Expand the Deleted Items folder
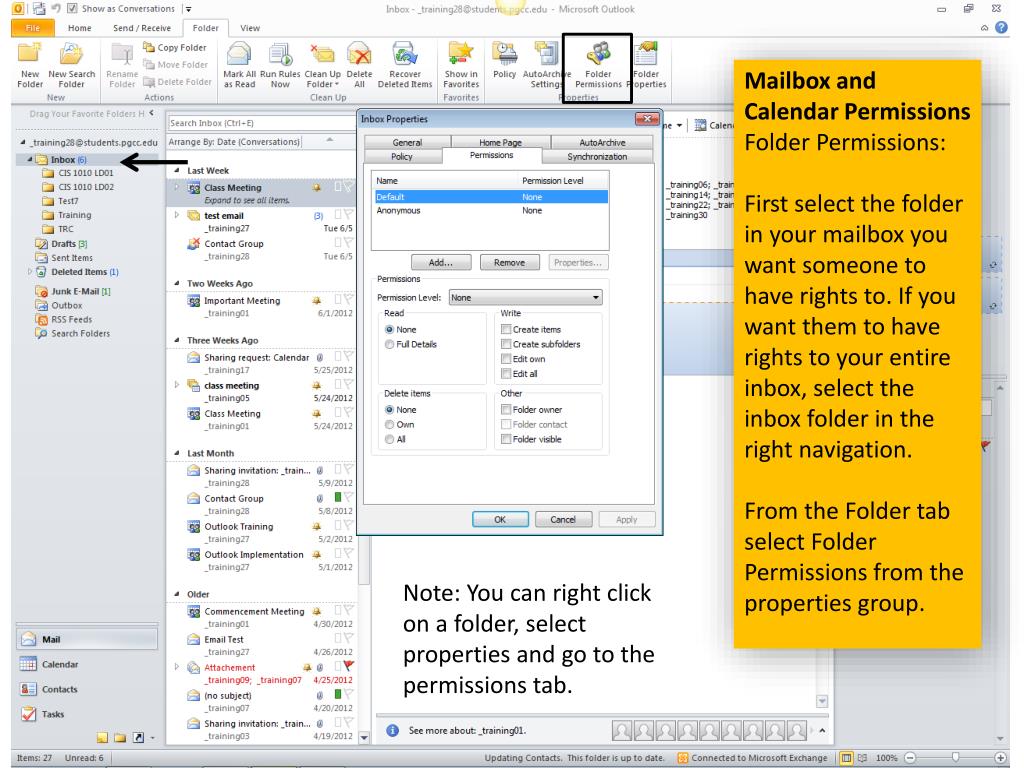 click(29, 272)
